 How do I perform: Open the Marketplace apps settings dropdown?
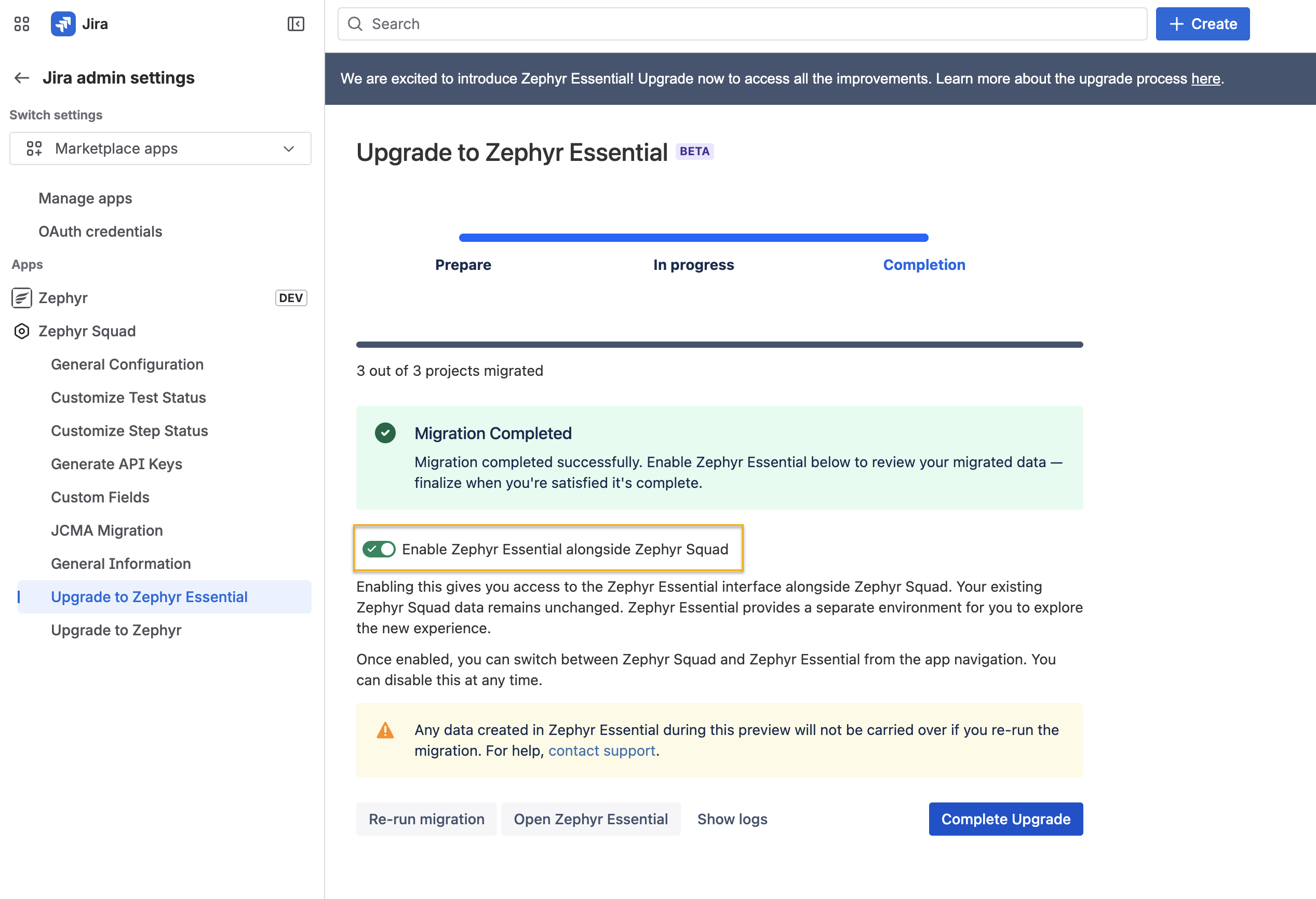tap(160, 148)
